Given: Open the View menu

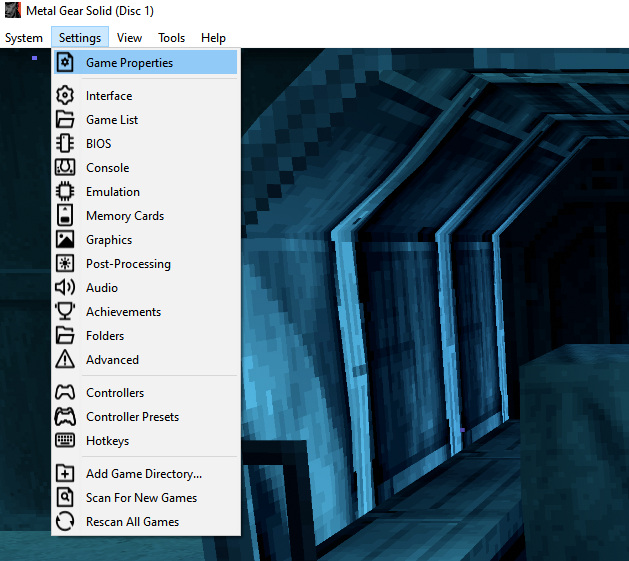Looking at the screenshot, I should tap(129, 38).
